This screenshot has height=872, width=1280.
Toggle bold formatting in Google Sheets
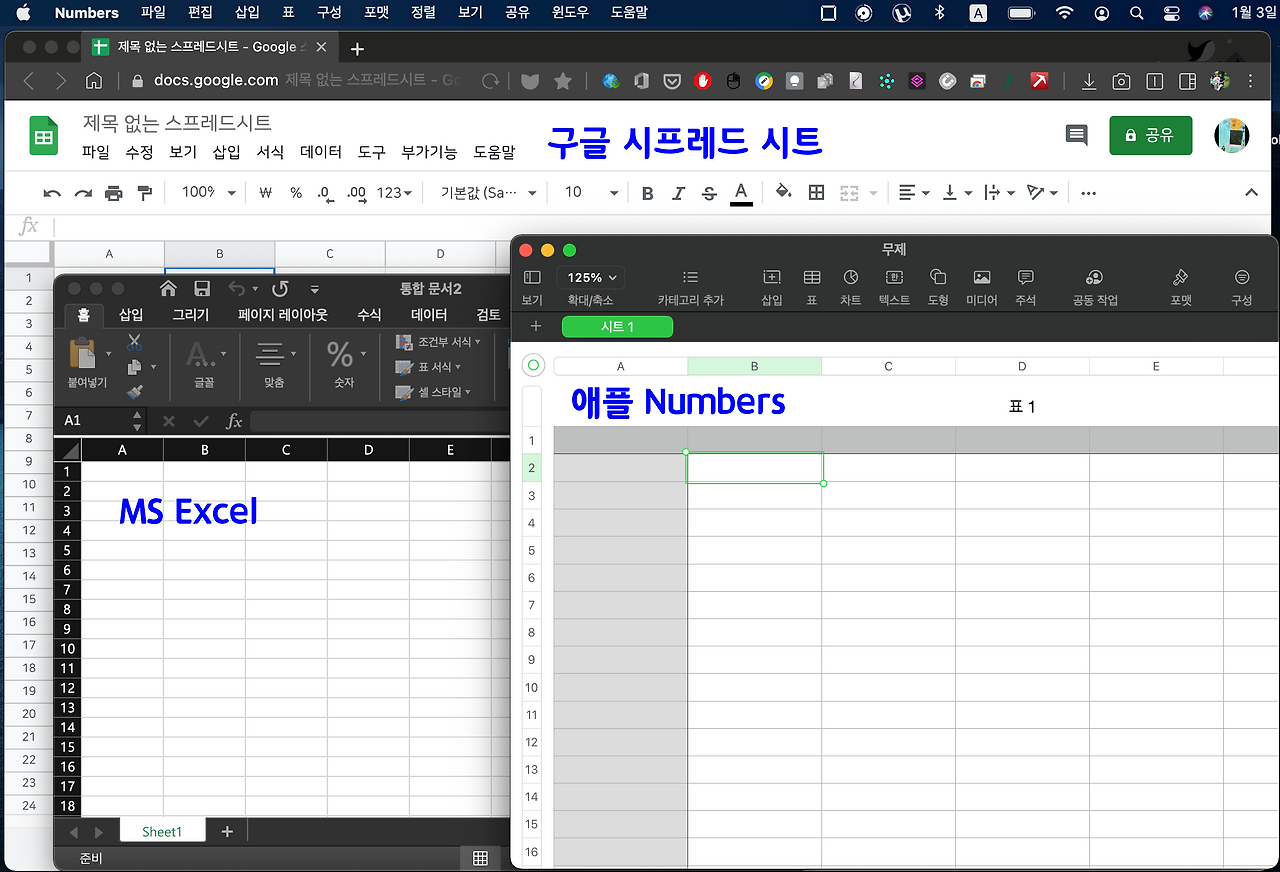[x=647, y=193]
